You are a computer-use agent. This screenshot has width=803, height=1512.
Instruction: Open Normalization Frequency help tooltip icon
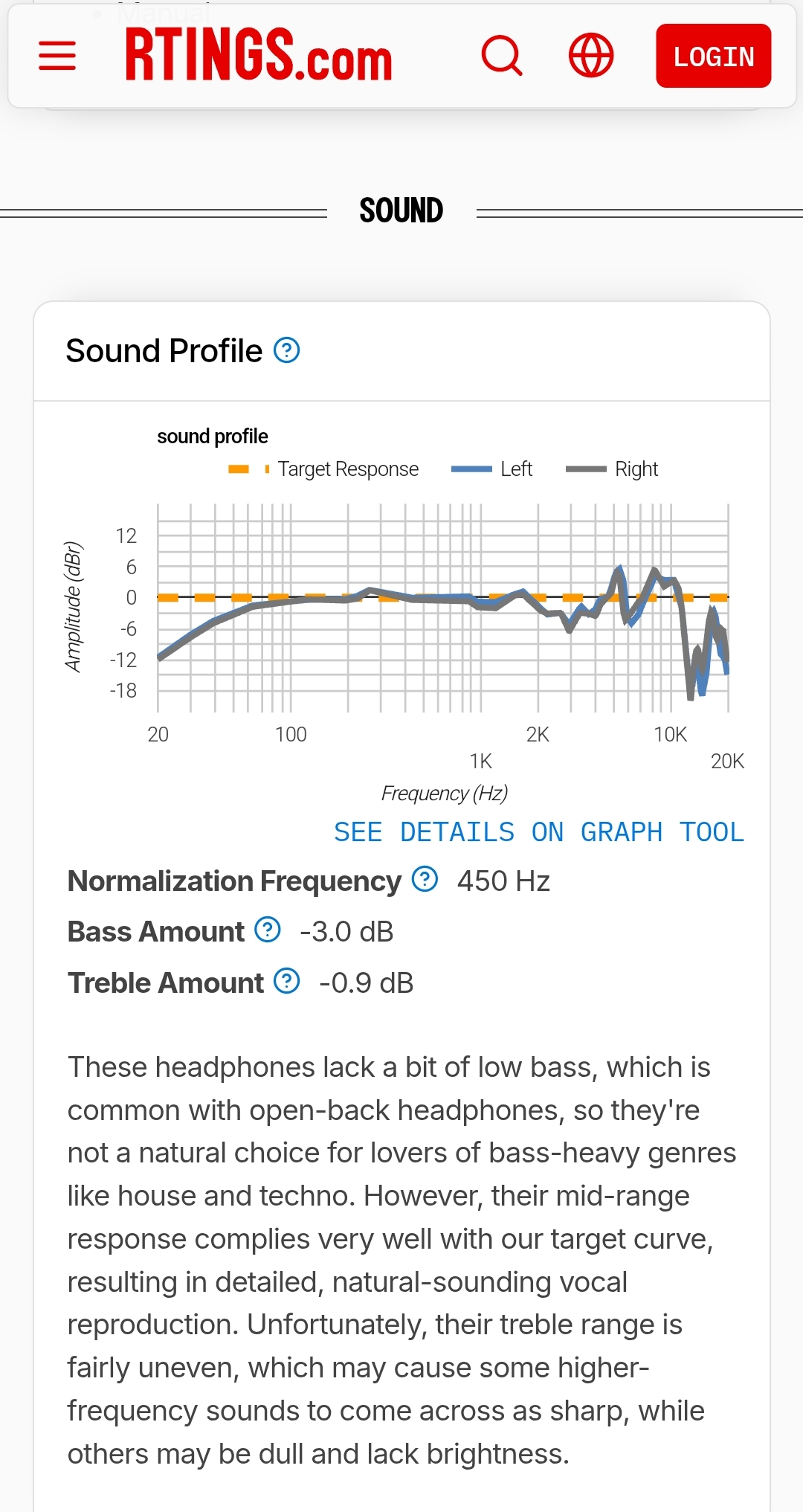pyautogui.click(x=425, y=879)
